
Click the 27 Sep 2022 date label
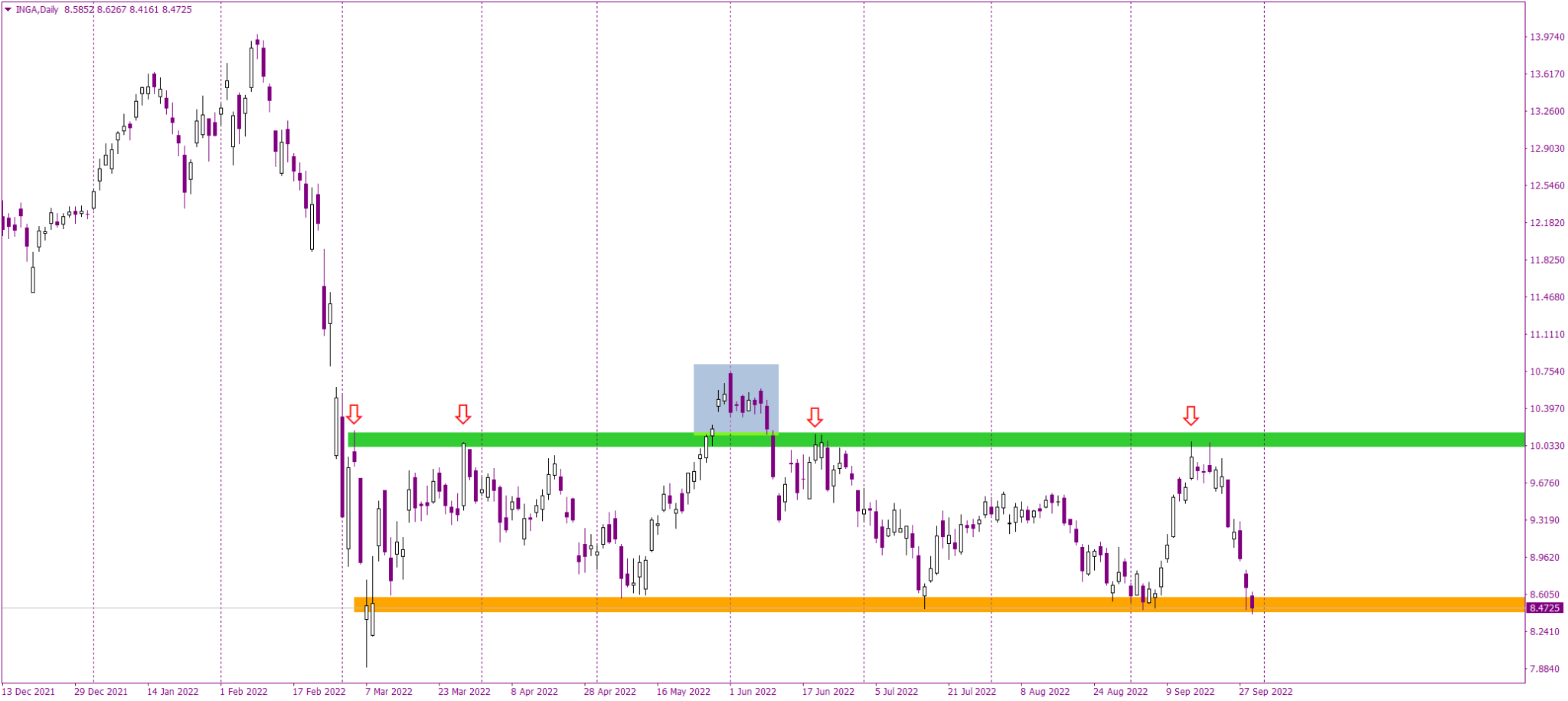pyautogui.click(x=1266, y=692)
